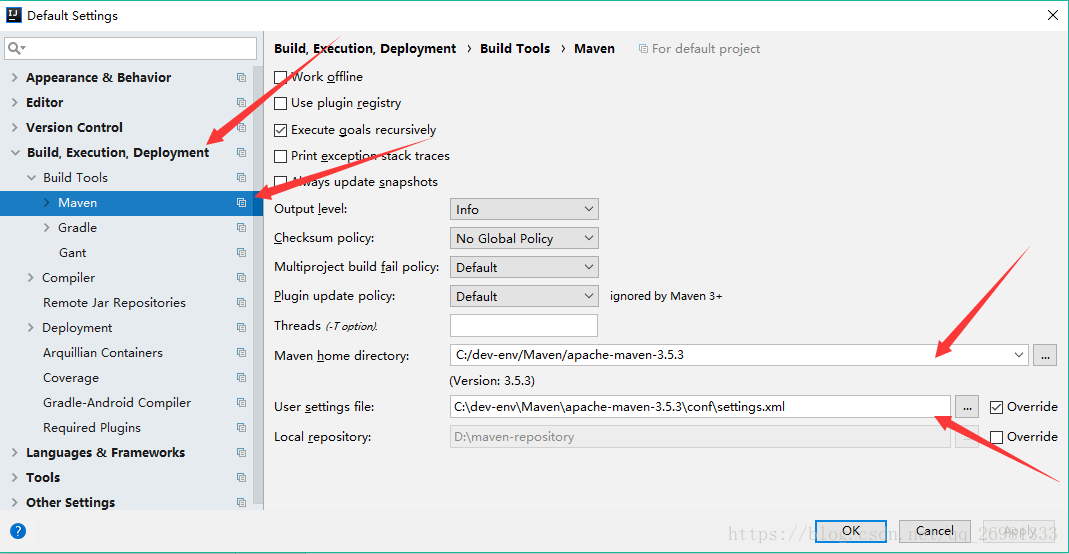
Task: Open help with the question mark icon
Action: pyautogui.click(x=18, y=531)
